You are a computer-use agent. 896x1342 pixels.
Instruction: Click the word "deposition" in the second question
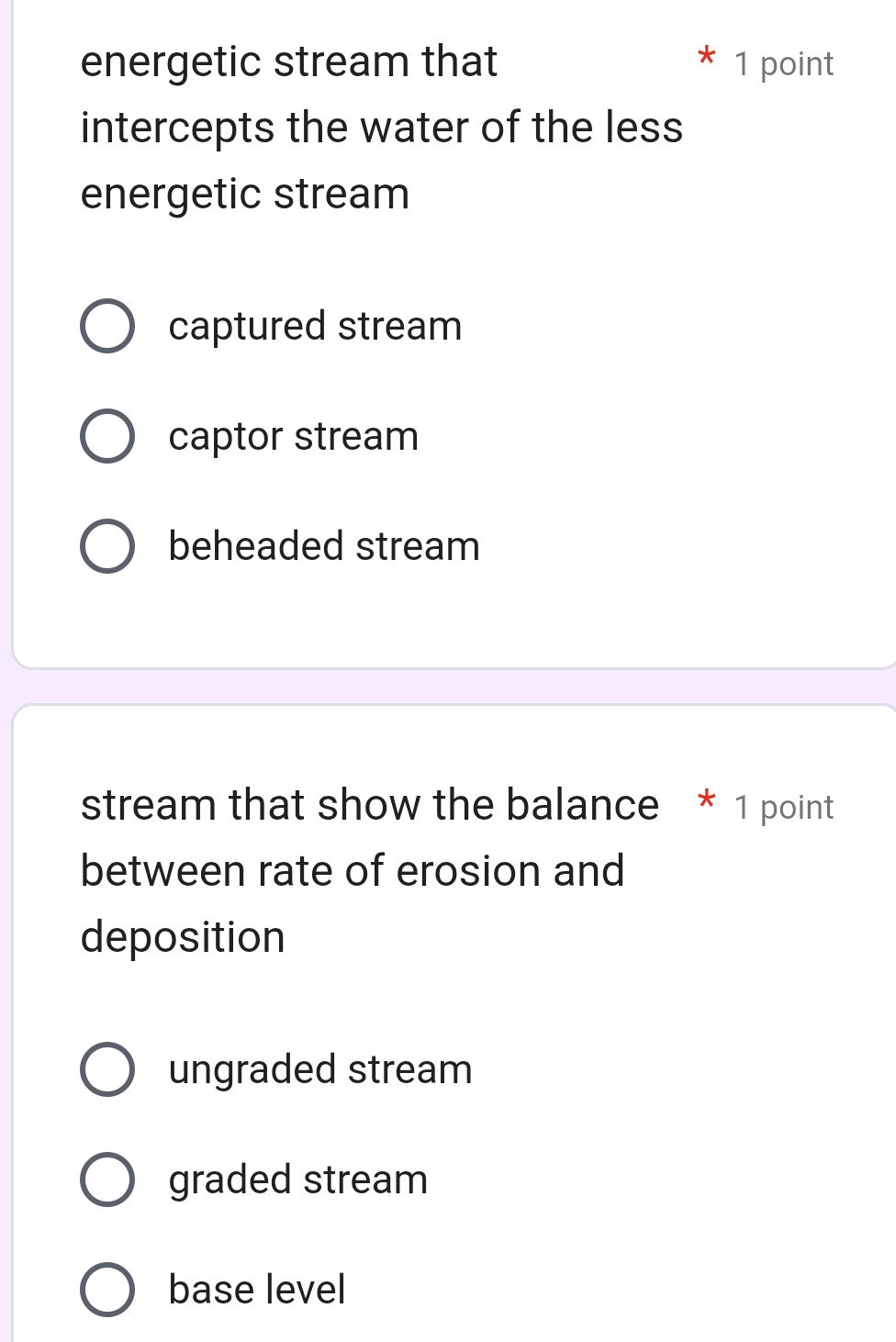(x=183, y=937)
